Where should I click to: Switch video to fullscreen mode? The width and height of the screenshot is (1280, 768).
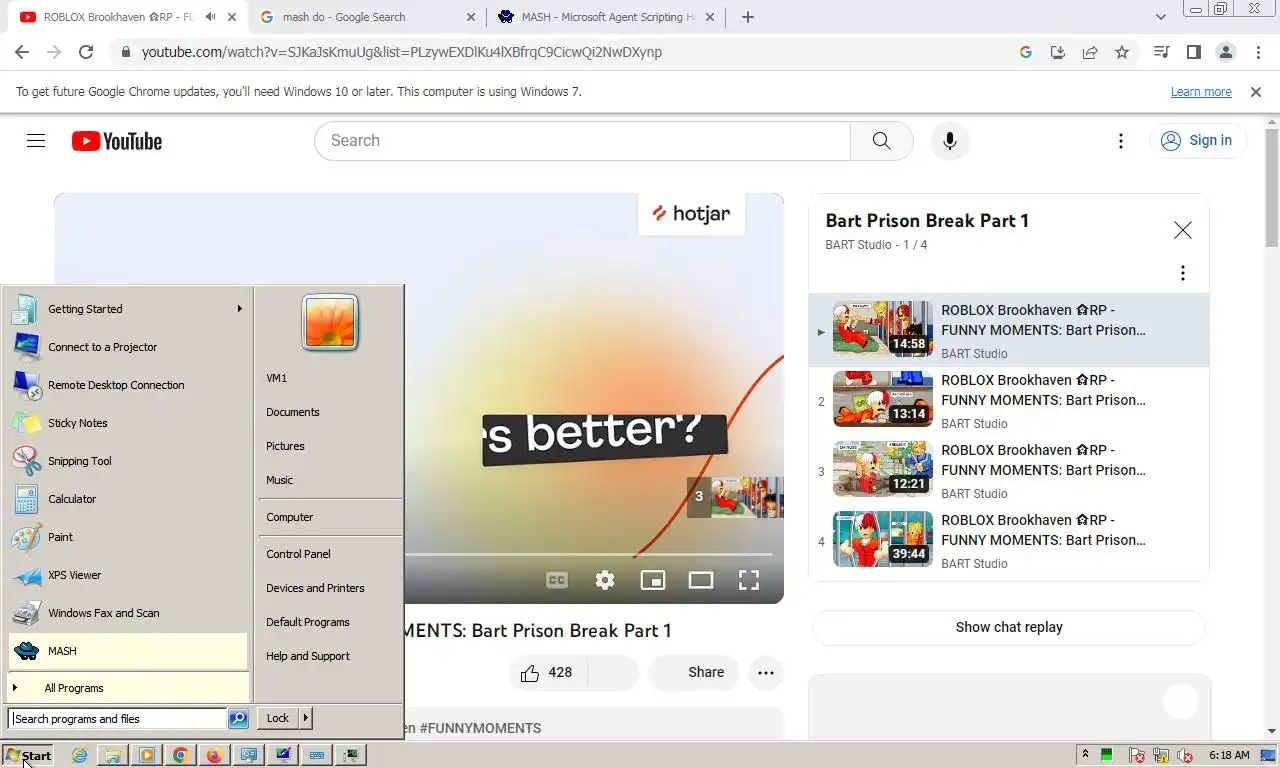(749, 580)
